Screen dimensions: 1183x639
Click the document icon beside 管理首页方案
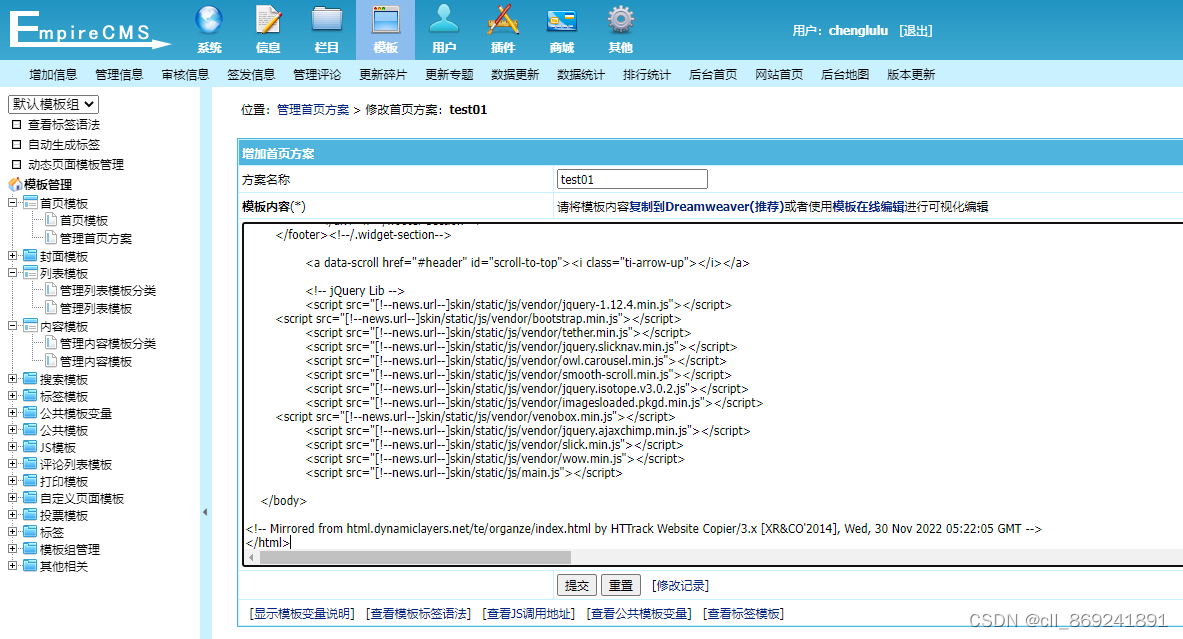point(51,238)
